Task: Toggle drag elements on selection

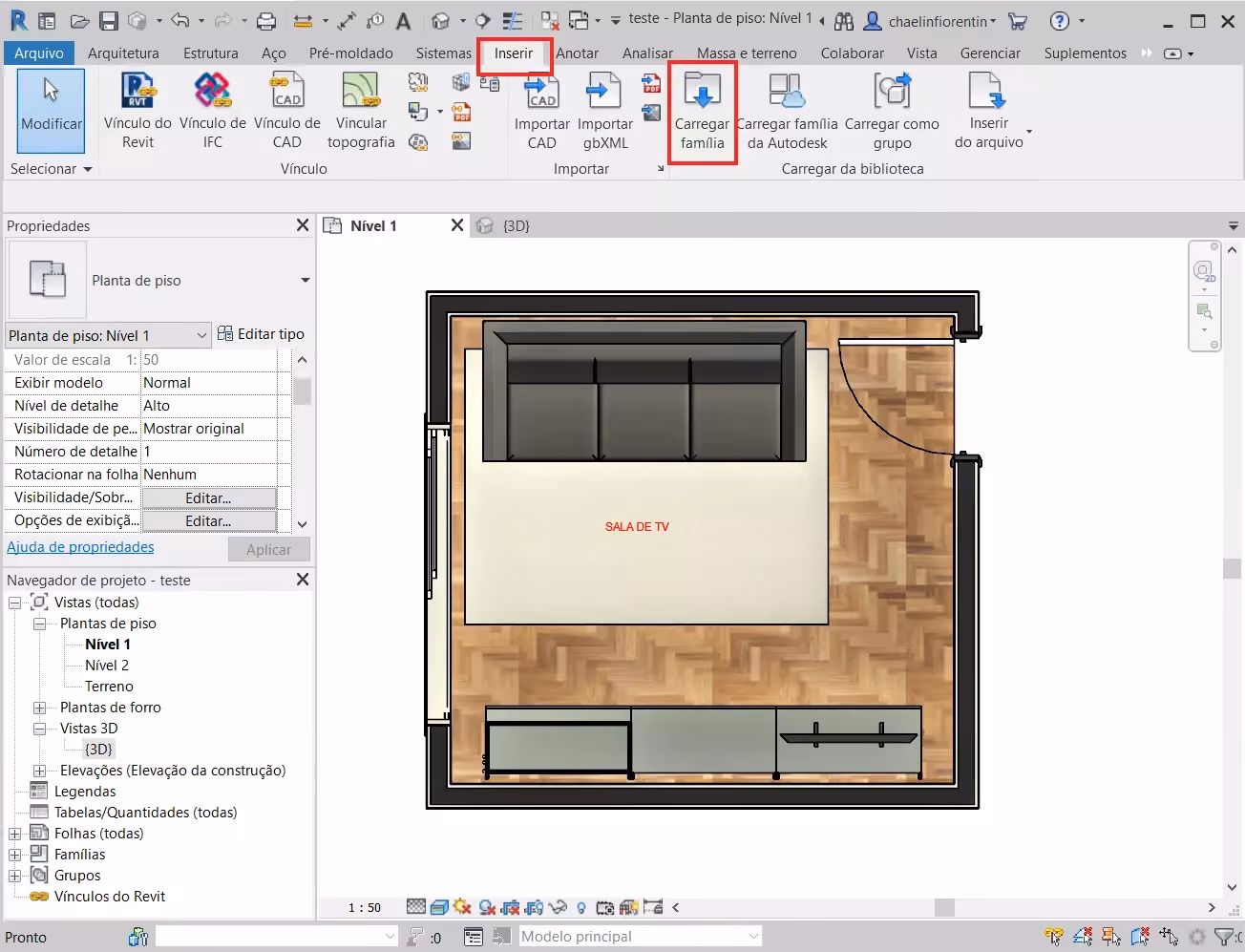Action: pos(1169,937)
